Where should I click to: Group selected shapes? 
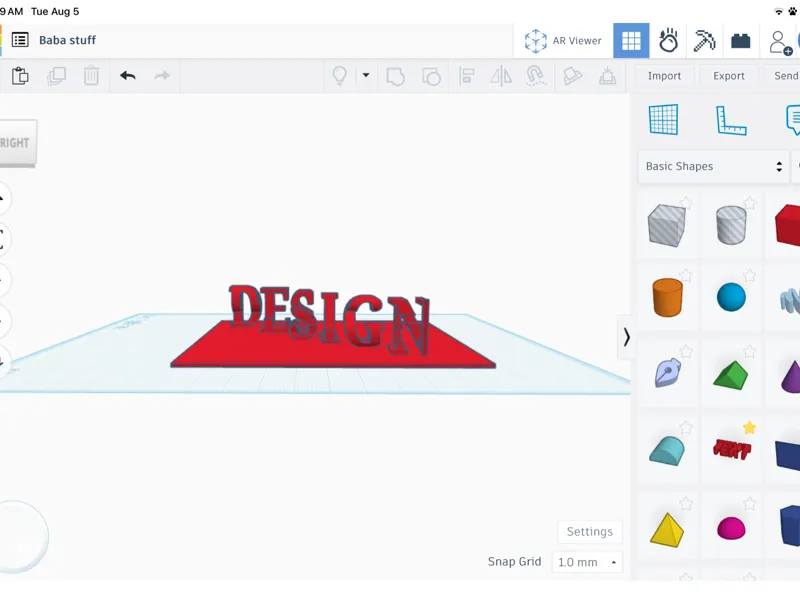pos(395,76)
